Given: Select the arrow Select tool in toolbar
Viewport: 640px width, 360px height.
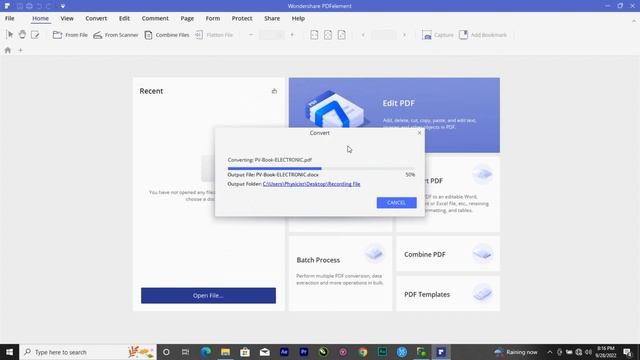Looking at the screenshot, I should coord(10,35).
